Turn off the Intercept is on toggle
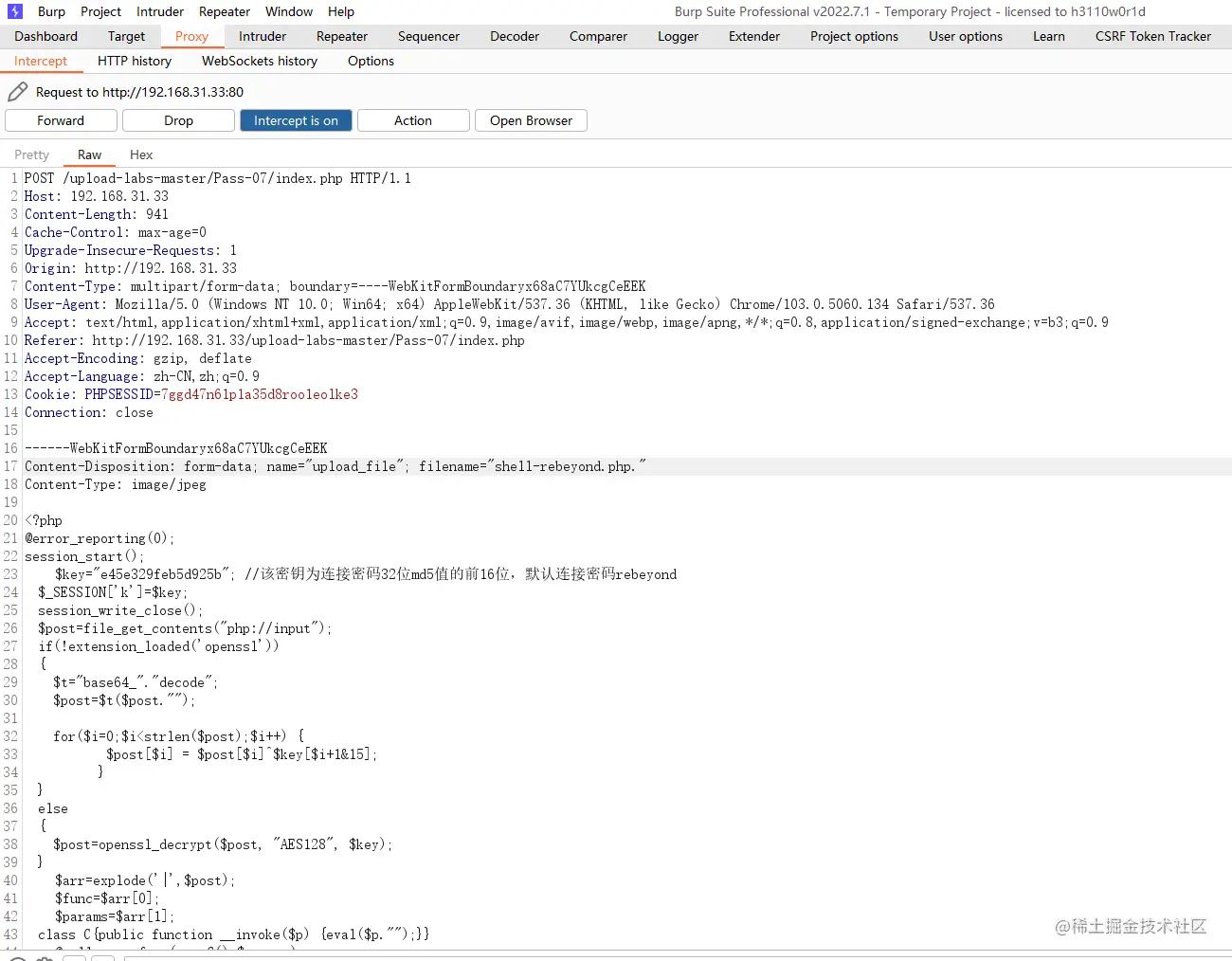The height and width of the screenshot is (961, 1232). [296, 120]
